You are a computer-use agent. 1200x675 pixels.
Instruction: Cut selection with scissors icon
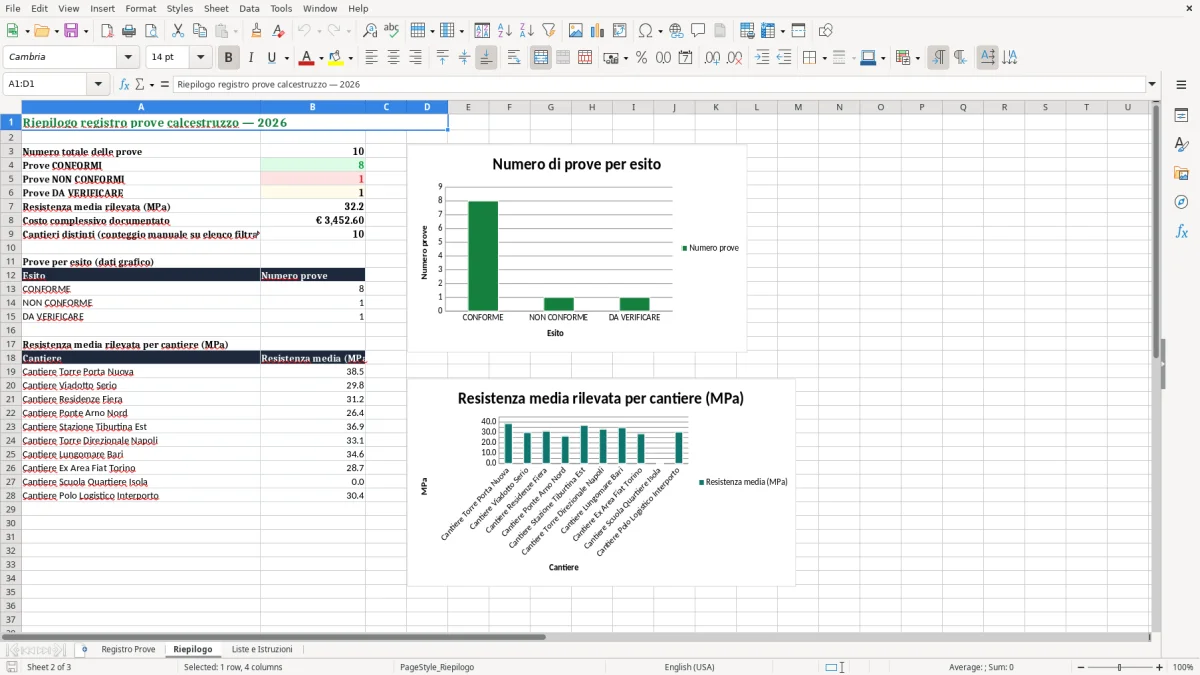(x=178, y=31)
